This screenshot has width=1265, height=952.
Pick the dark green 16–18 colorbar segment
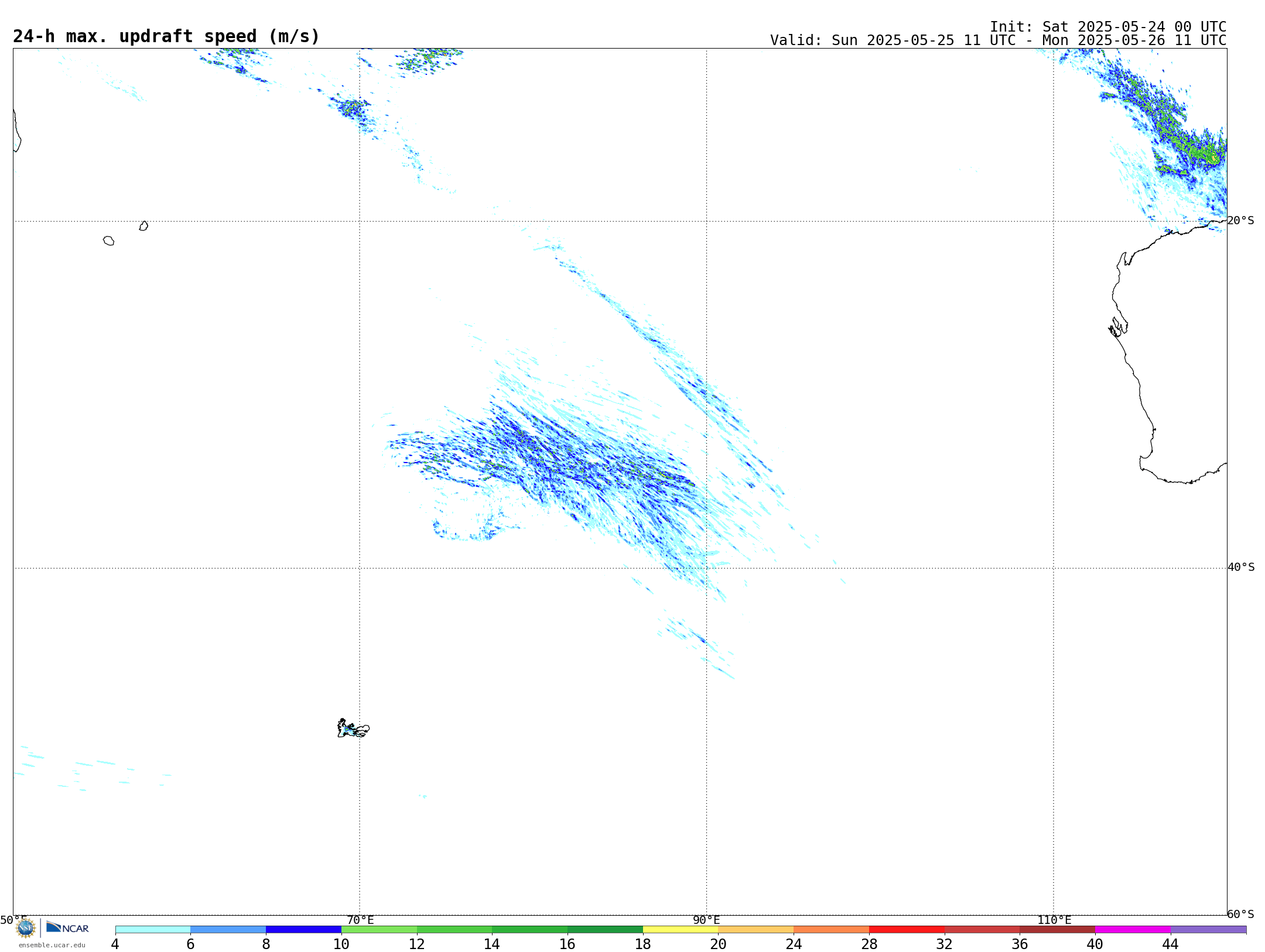pos(605,930)
